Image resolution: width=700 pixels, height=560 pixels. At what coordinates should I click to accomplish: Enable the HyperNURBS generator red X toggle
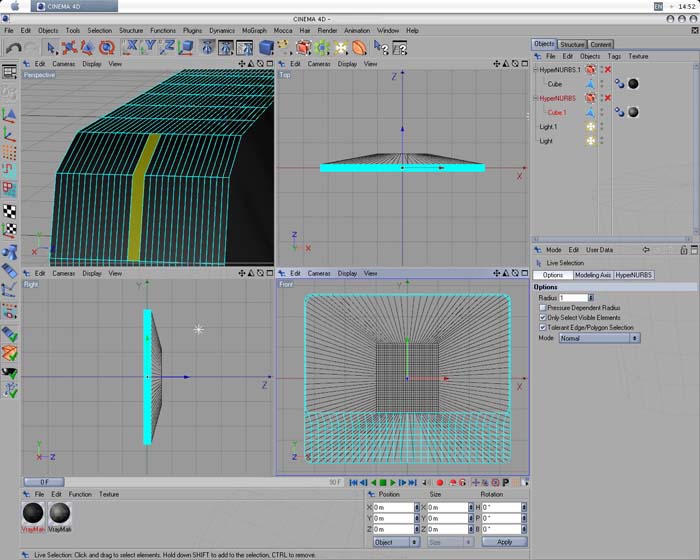[x=608, y=98]
